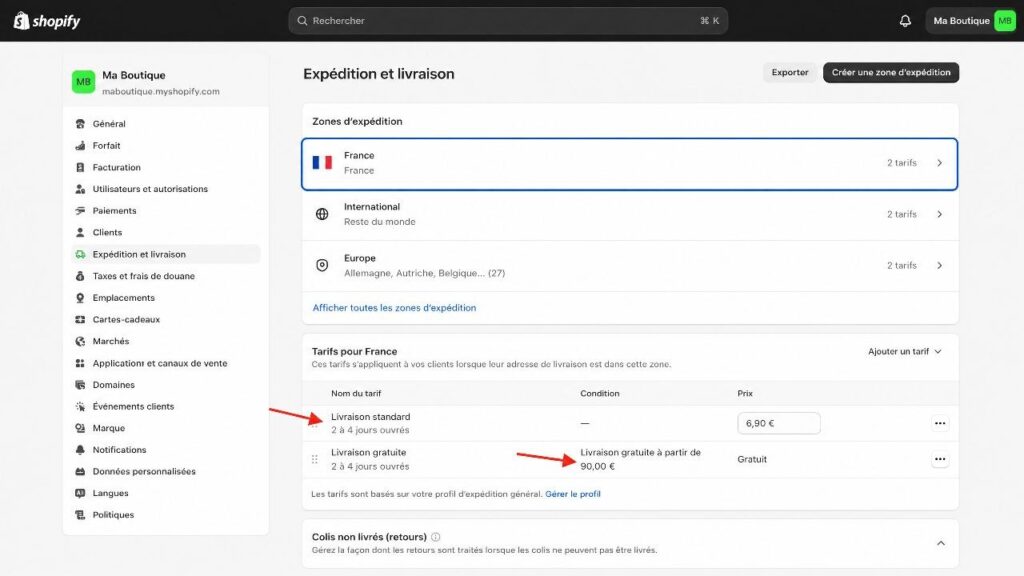The image size is (1024, 576).
Task: Click the International 2 tarifs label
Action: pos(901,214)
